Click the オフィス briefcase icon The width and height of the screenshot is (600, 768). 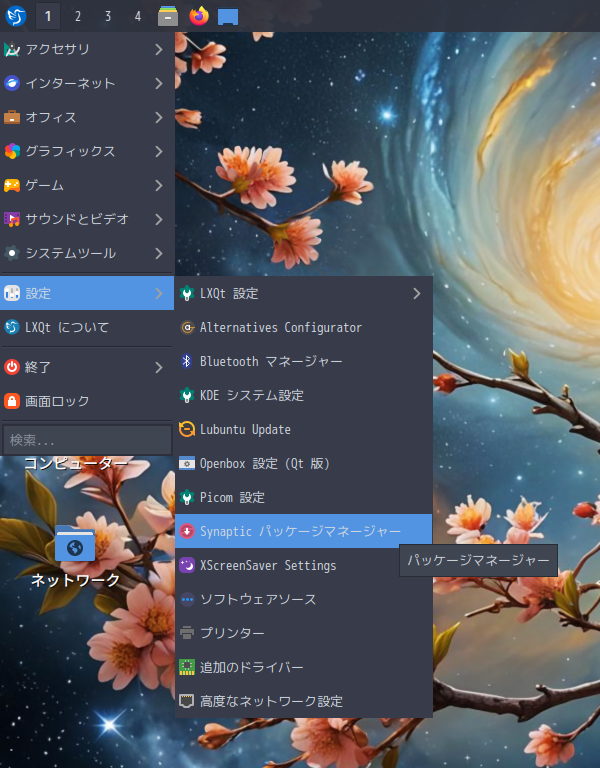[12, 118]
